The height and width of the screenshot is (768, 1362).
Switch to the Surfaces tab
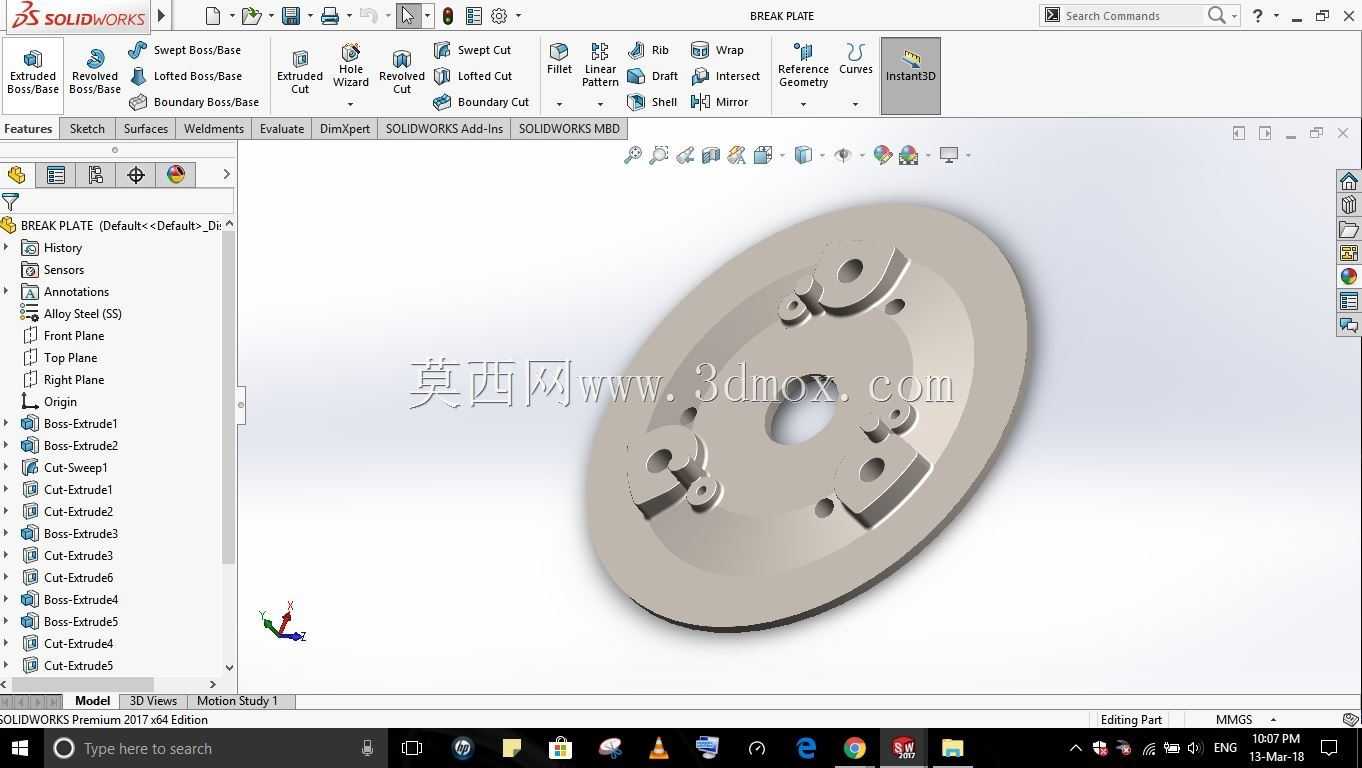146,129
